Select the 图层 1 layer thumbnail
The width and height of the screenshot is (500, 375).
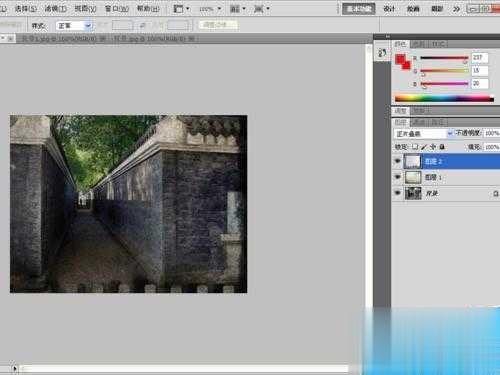click(x=413, y=177)
